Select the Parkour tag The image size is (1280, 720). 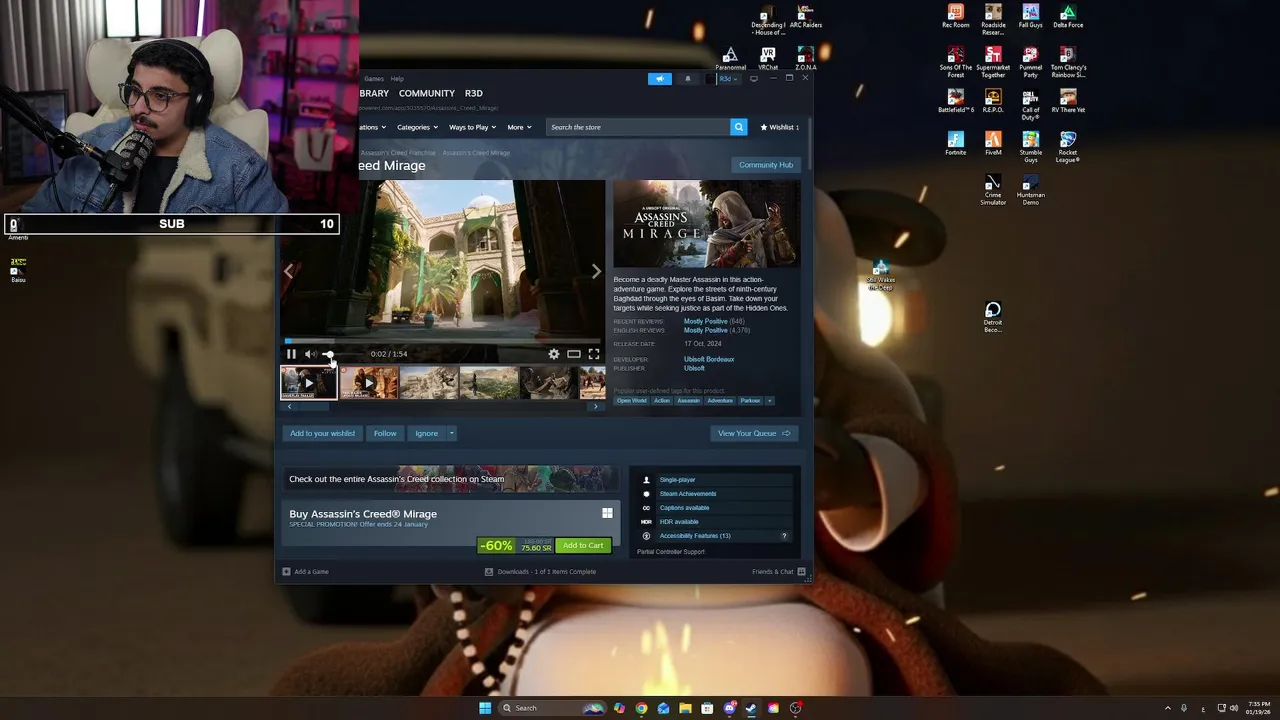coord(750,401)
